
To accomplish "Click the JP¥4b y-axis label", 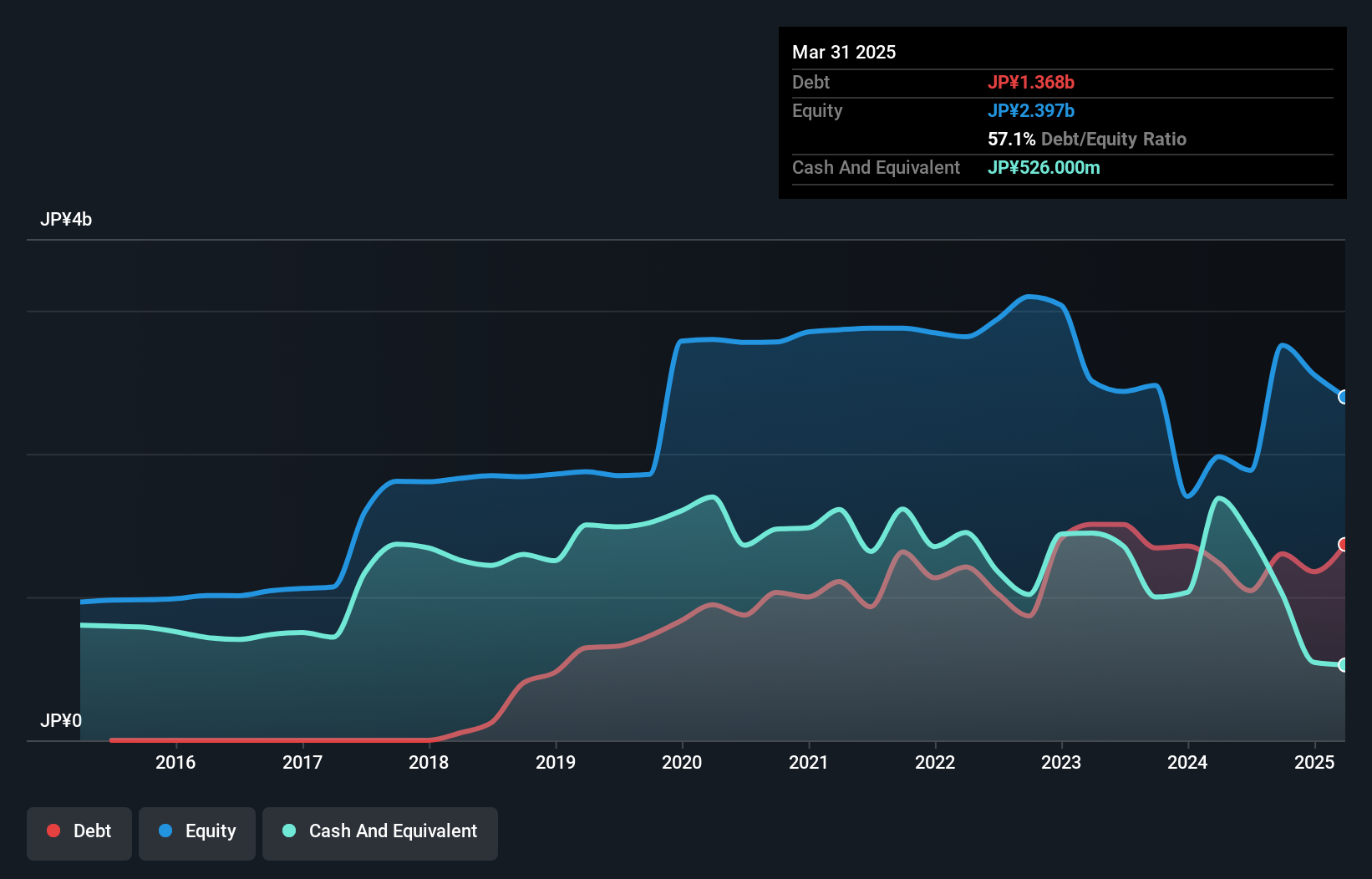I will pos(66,220).
